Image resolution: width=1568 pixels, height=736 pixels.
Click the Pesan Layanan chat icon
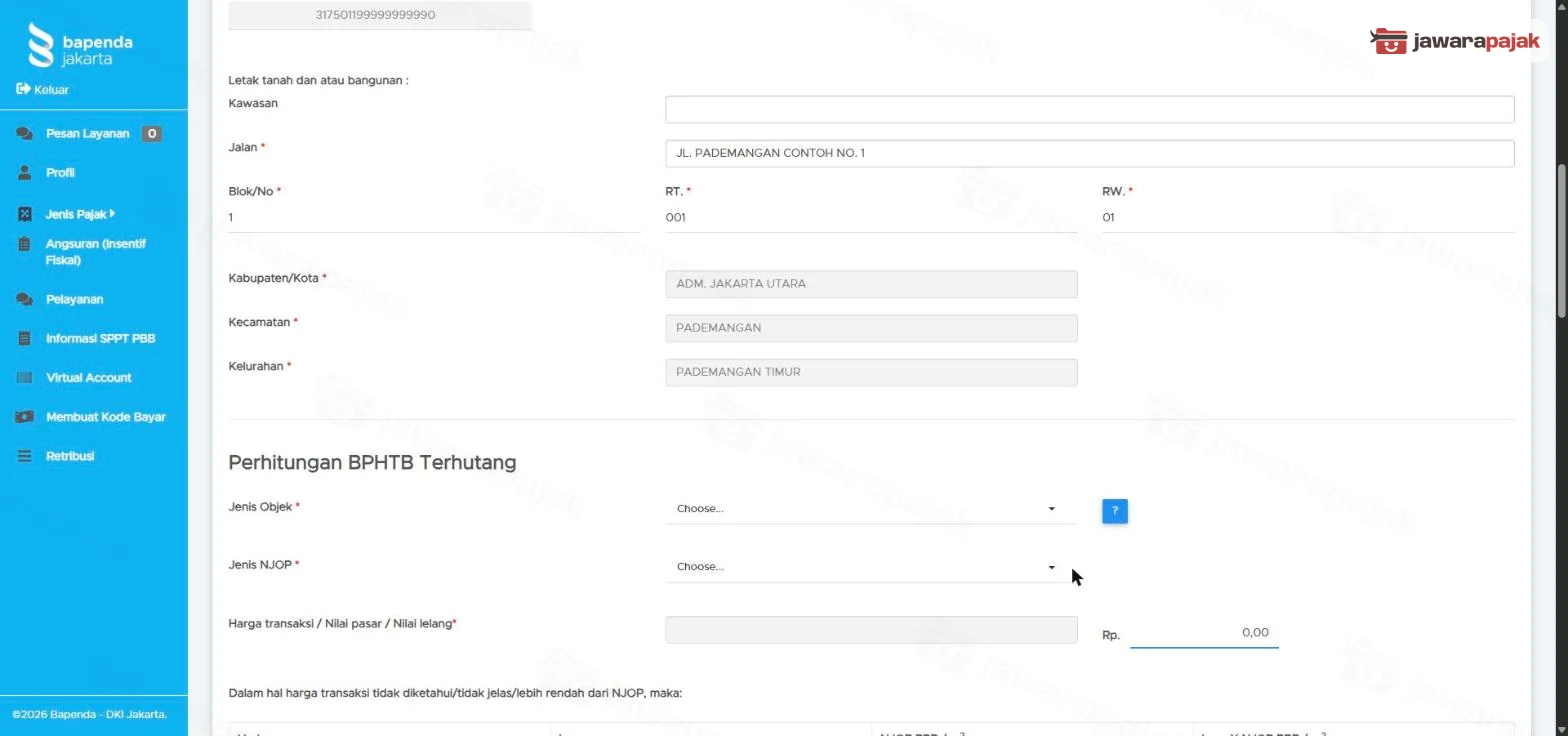click(24, 134)
